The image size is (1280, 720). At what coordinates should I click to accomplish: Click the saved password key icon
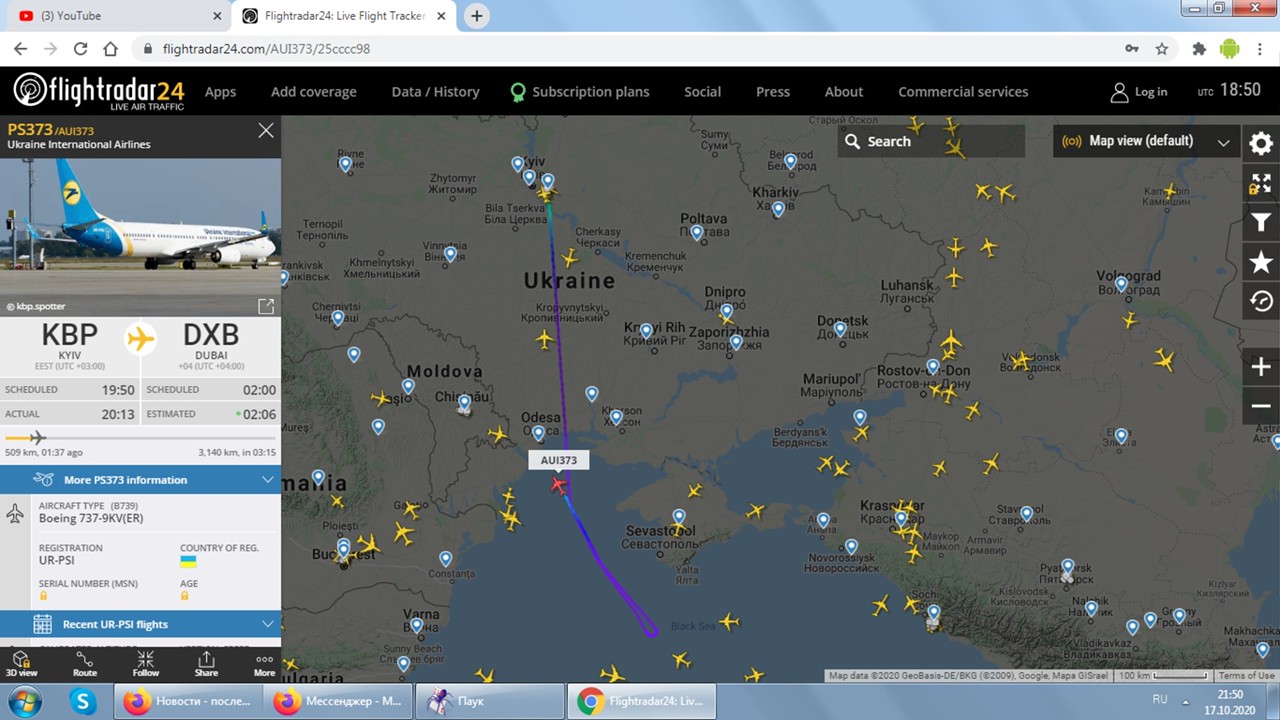click(x=1131, y=48)
